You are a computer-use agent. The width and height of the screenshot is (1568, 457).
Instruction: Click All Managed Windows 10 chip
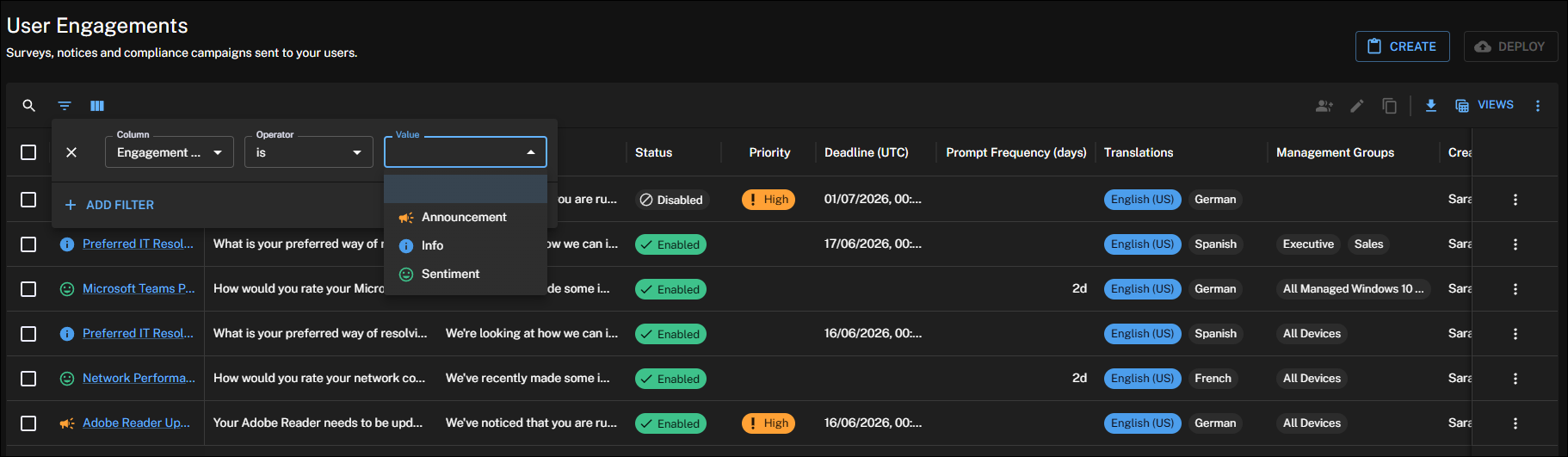(1354, 289)
